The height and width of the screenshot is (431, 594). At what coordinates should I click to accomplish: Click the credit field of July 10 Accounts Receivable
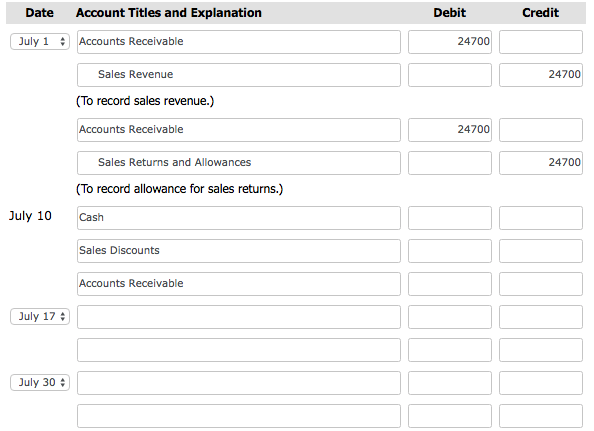541,284
